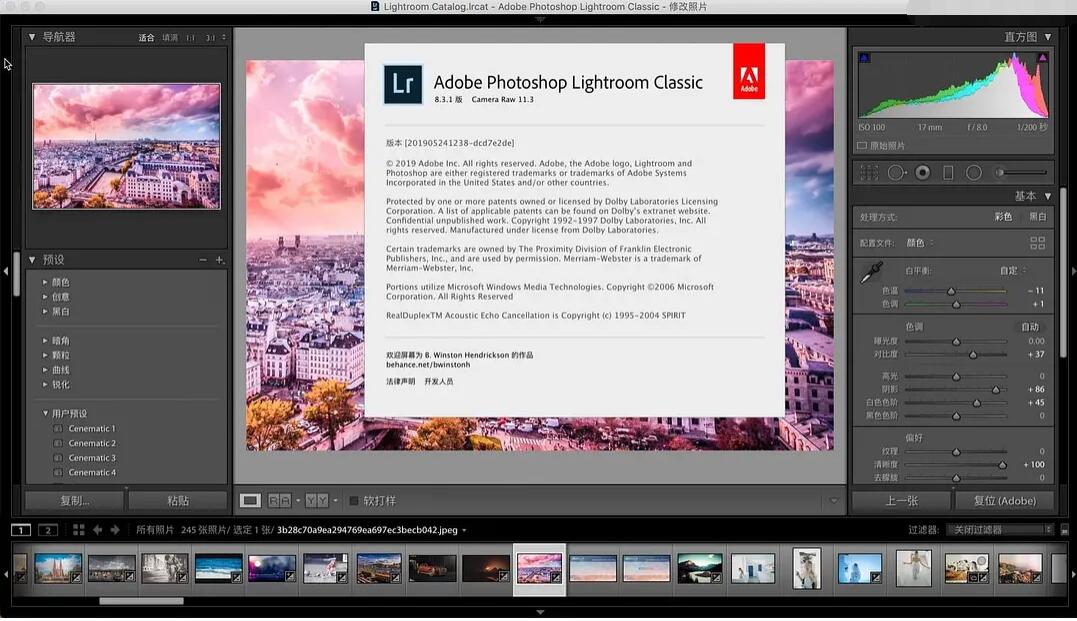Viewport: 1077px width, 621px height.
Task: Switch to loupe view in toolbar
Action: coord(250,501)
